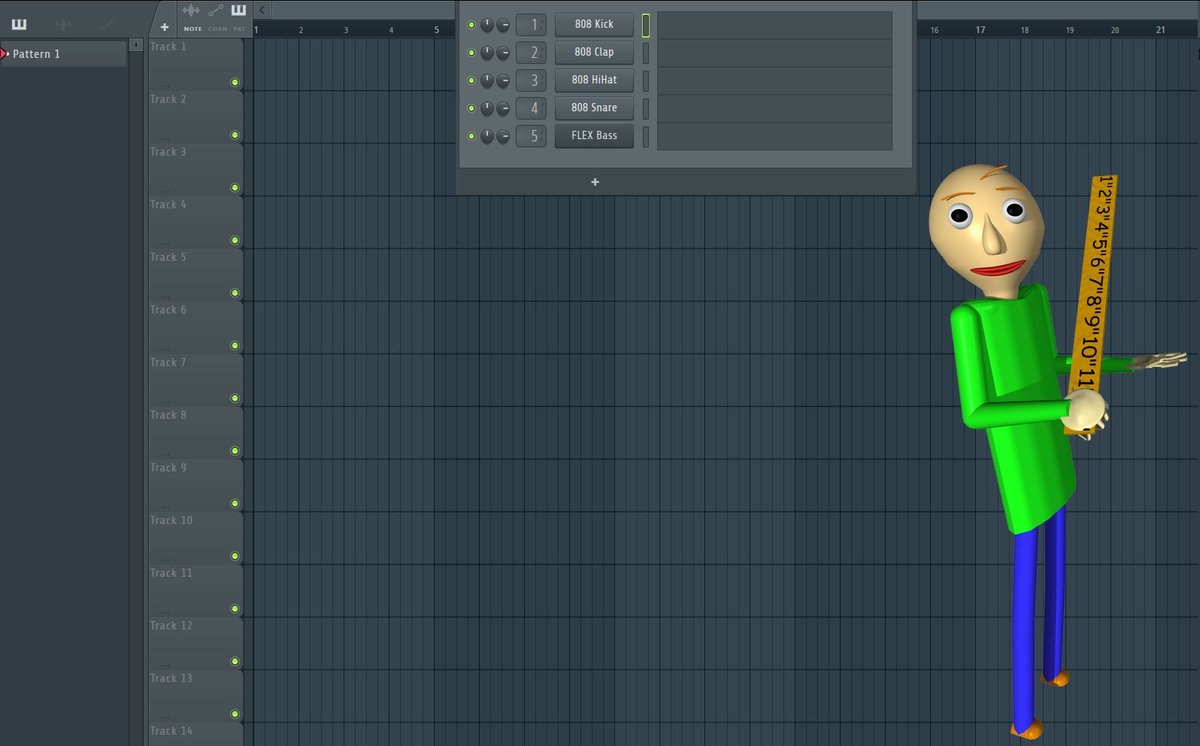Select the Track 13 header
This screenshot has height=746, width=1200.
coord(195,694)
